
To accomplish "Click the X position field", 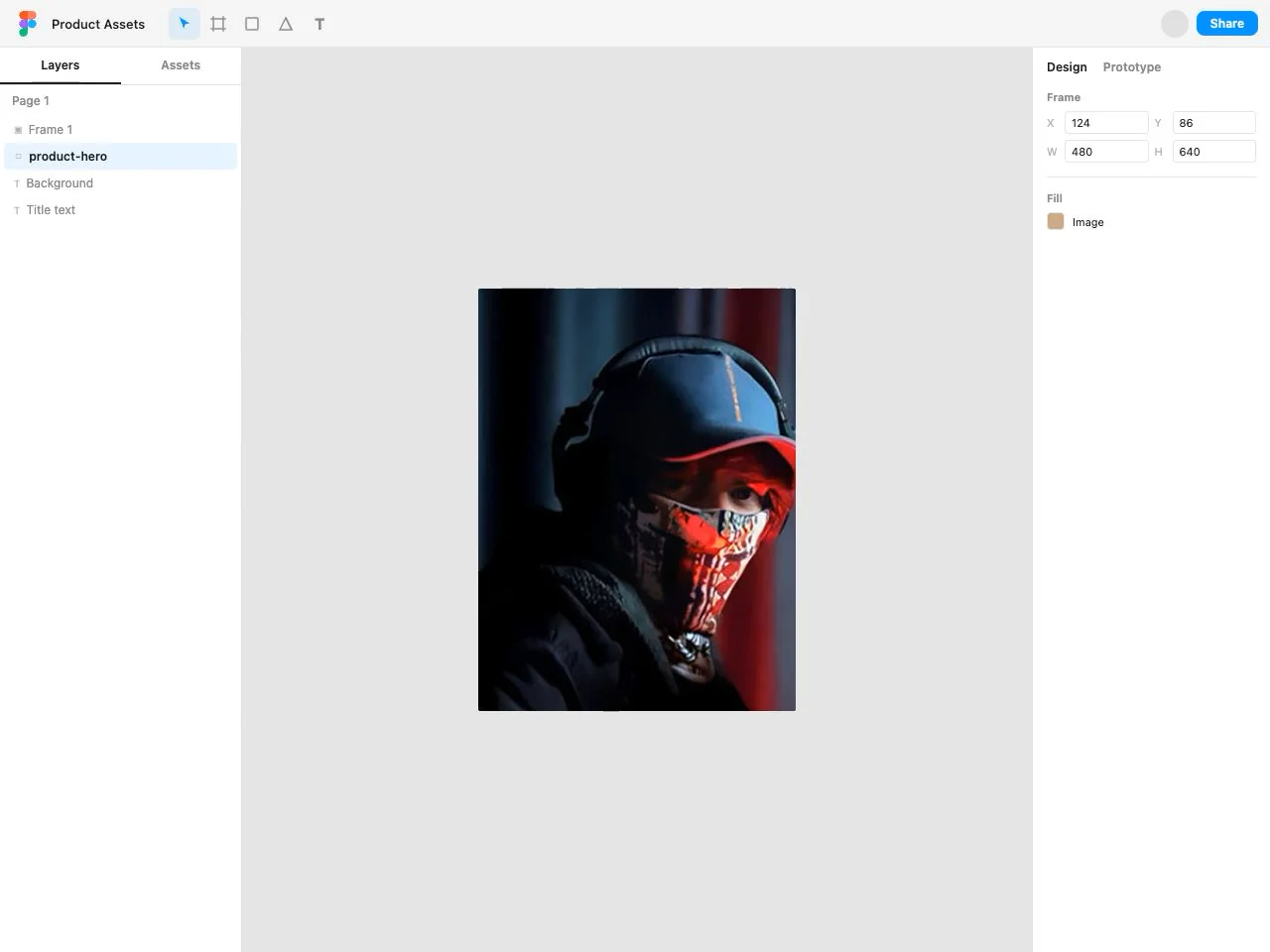I will 1106,123.
